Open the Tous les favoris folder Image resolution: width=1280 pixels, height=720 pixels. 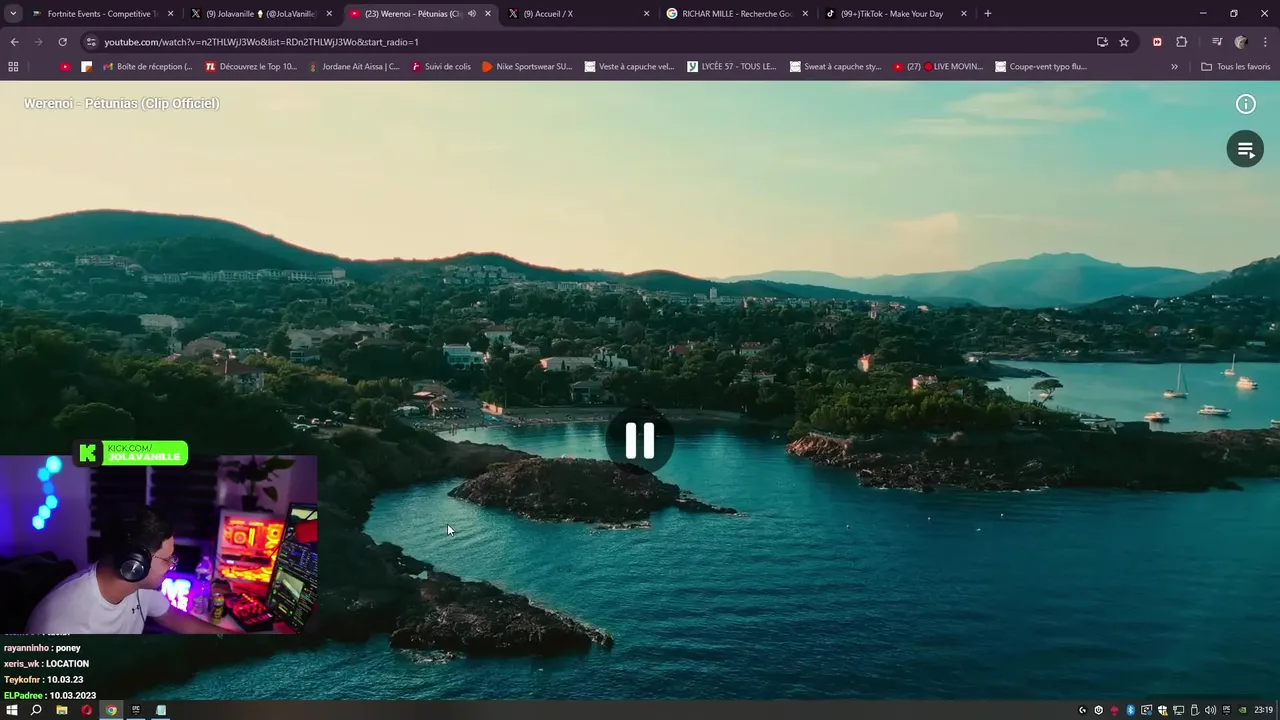[1236, 67]
